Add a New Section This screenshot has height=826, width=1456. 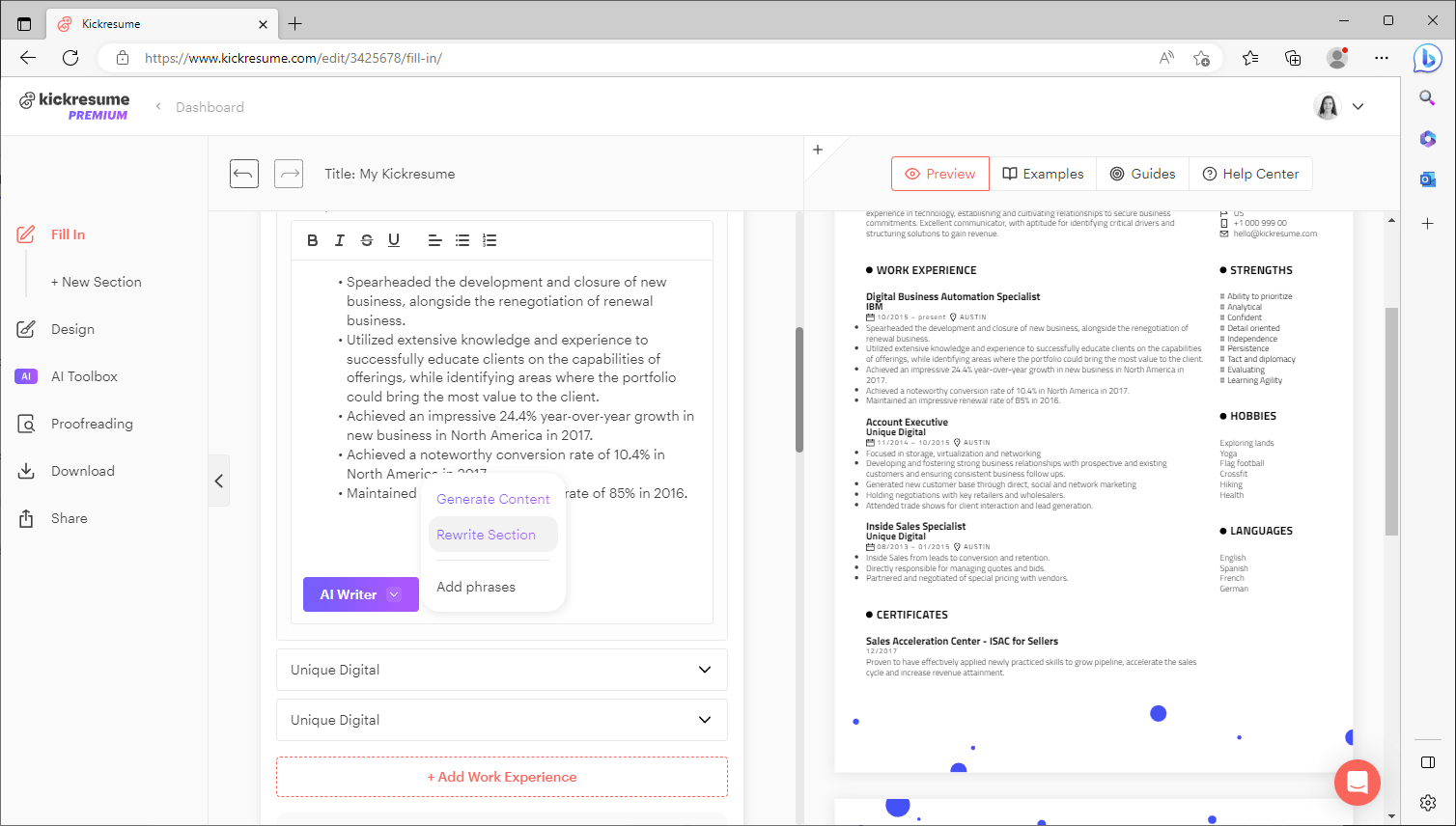click(97, 282)
